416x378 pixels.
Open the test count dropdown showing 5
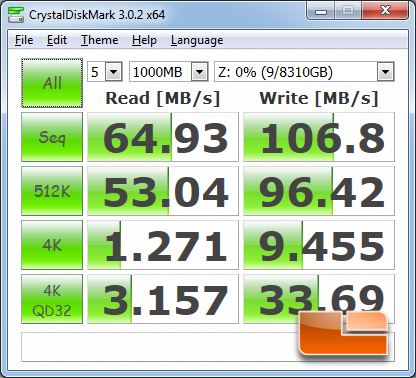coord(105,72)
